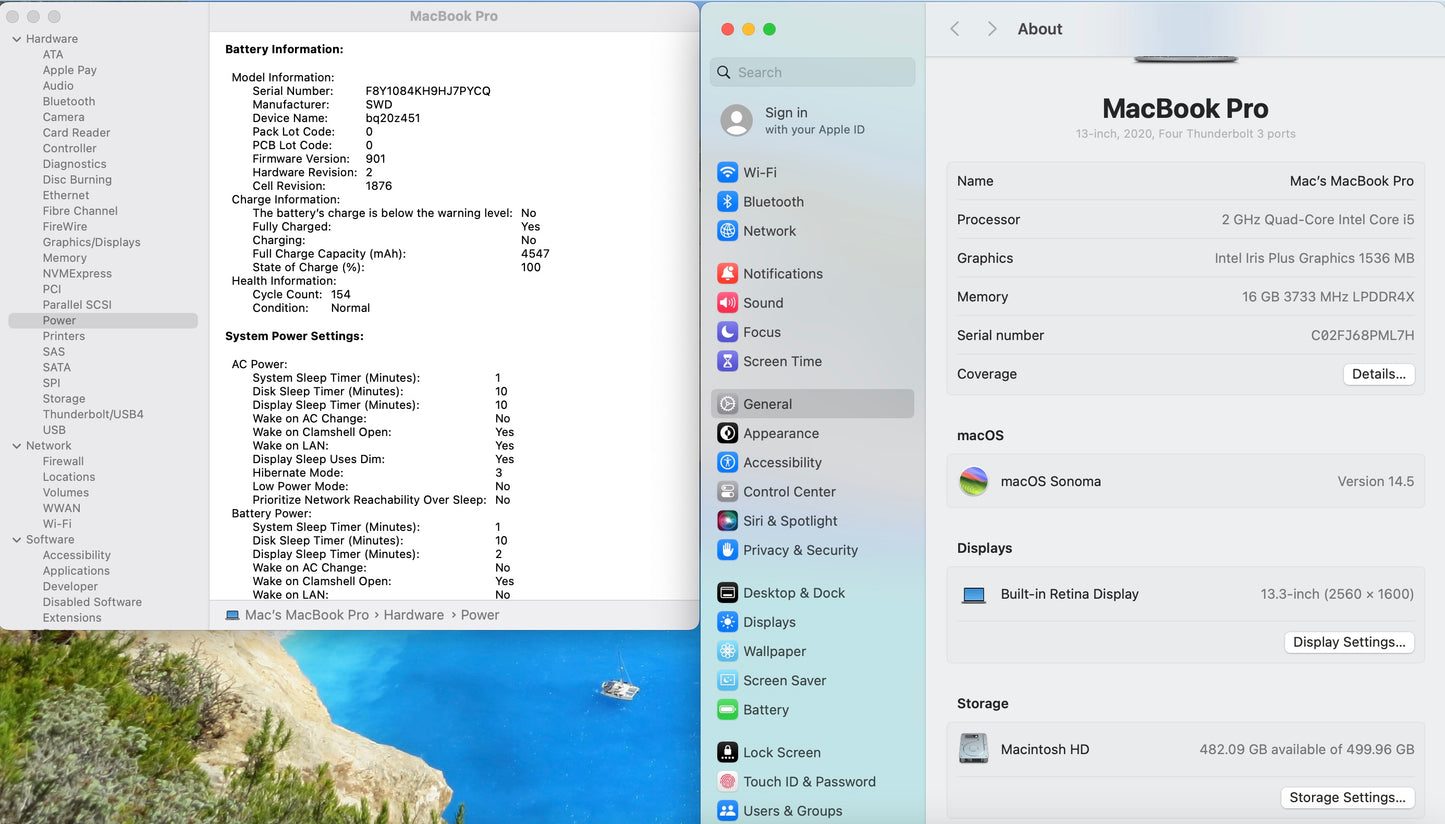This screenshot has height=824, width=1445.
Task: Select Graphics/Displays in hardware list
Action: pyautogui.click(x=91, y=242)
